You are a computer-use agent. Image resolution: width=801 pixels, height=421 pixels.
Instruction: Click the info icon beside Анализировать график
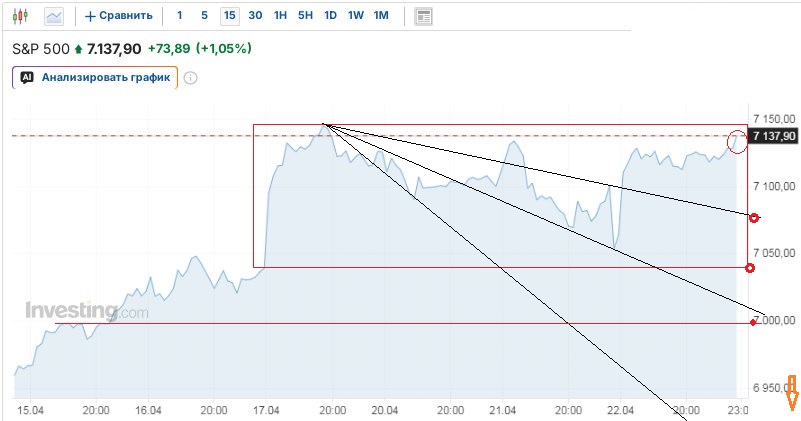click(190, 77)
